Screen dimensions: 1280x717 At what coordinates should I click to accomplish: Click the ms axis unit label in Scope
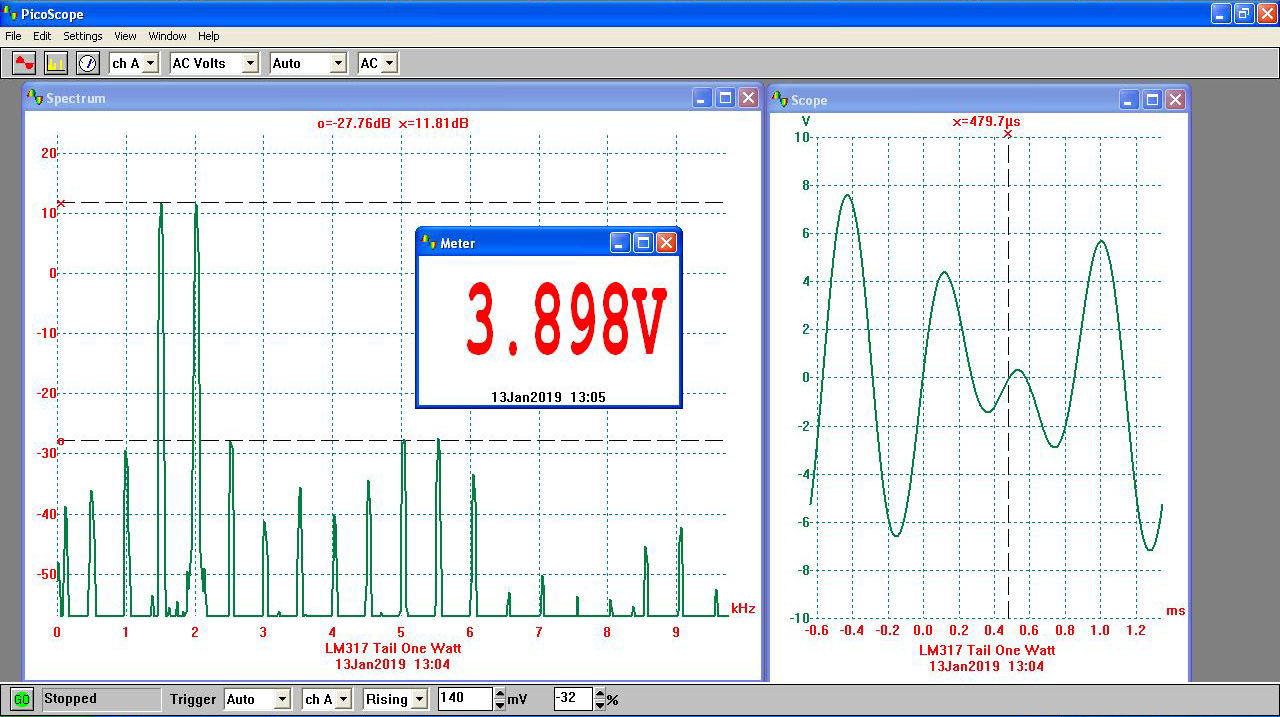1175,610
